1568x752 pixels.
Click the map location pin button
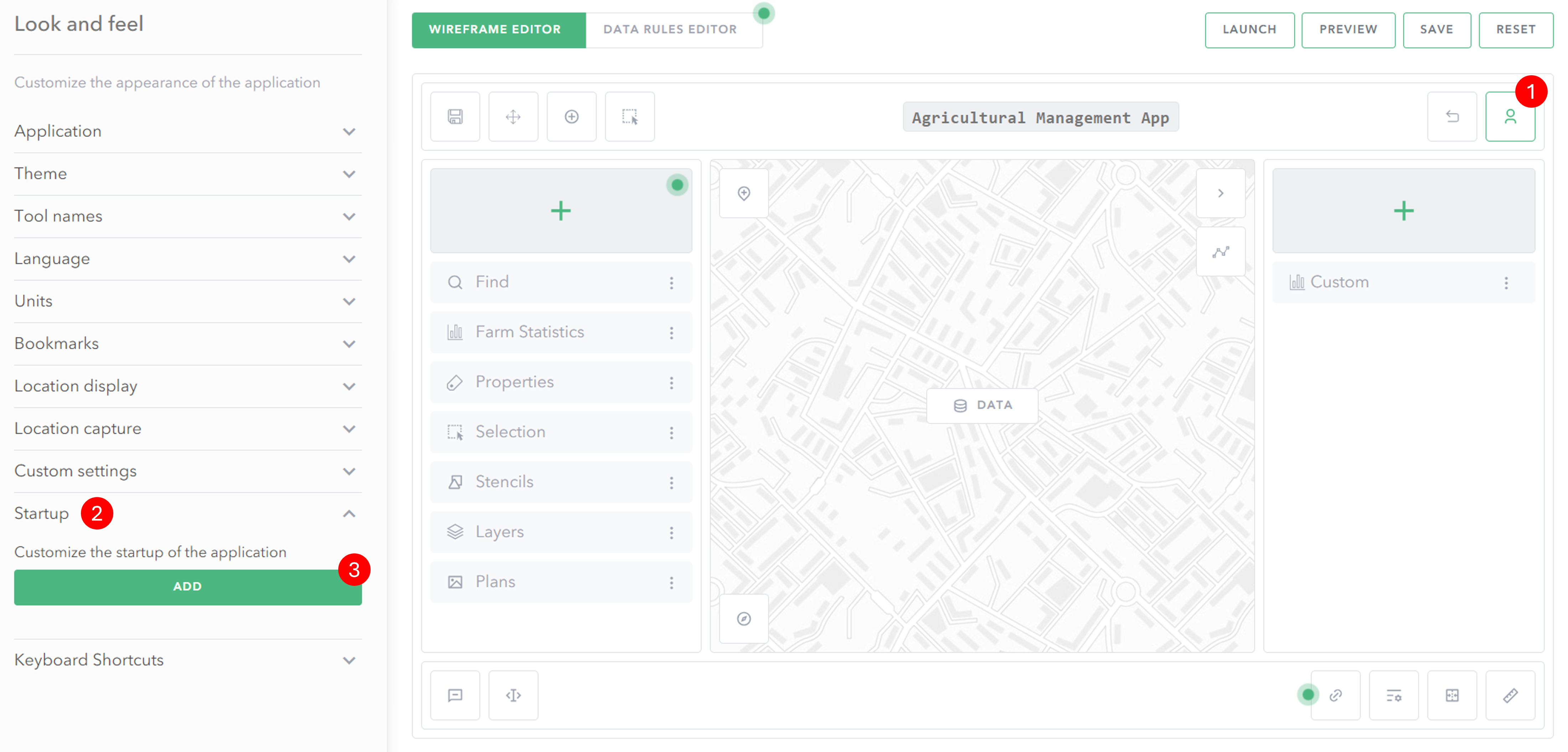tap(744, 193)
